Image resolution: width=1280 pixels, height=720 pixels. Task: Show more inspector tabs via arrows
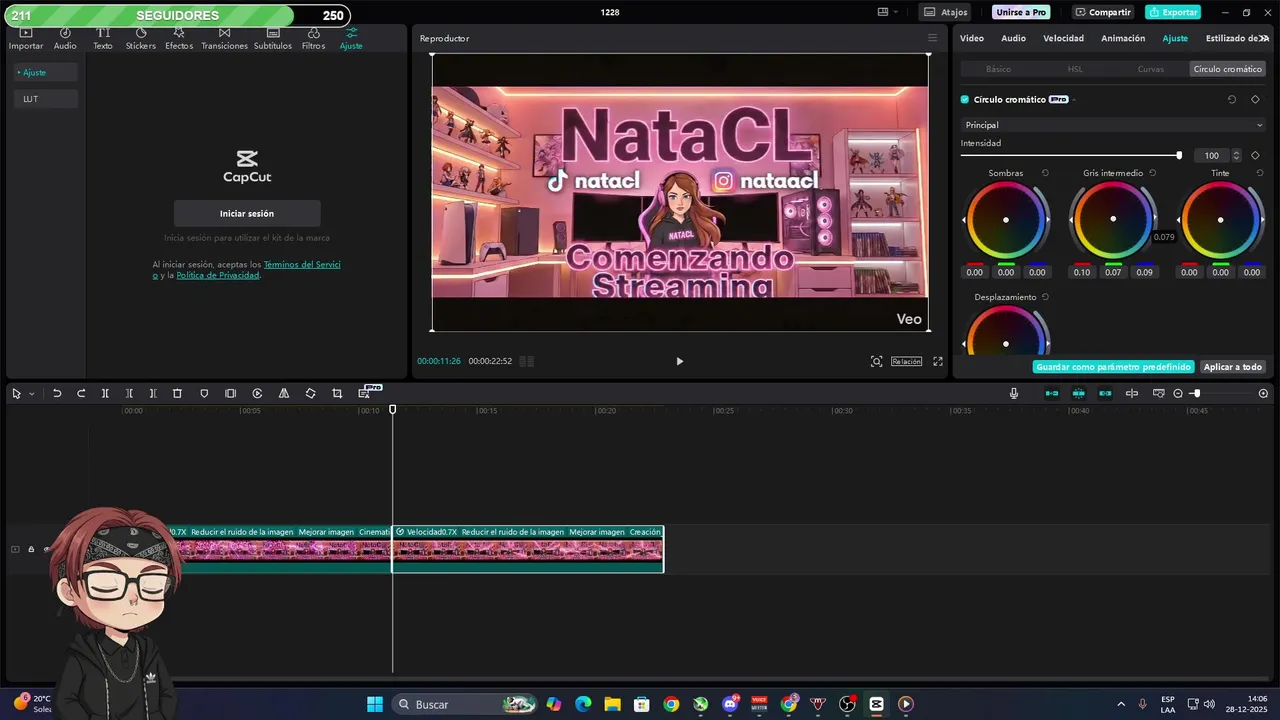(1264, 38)
